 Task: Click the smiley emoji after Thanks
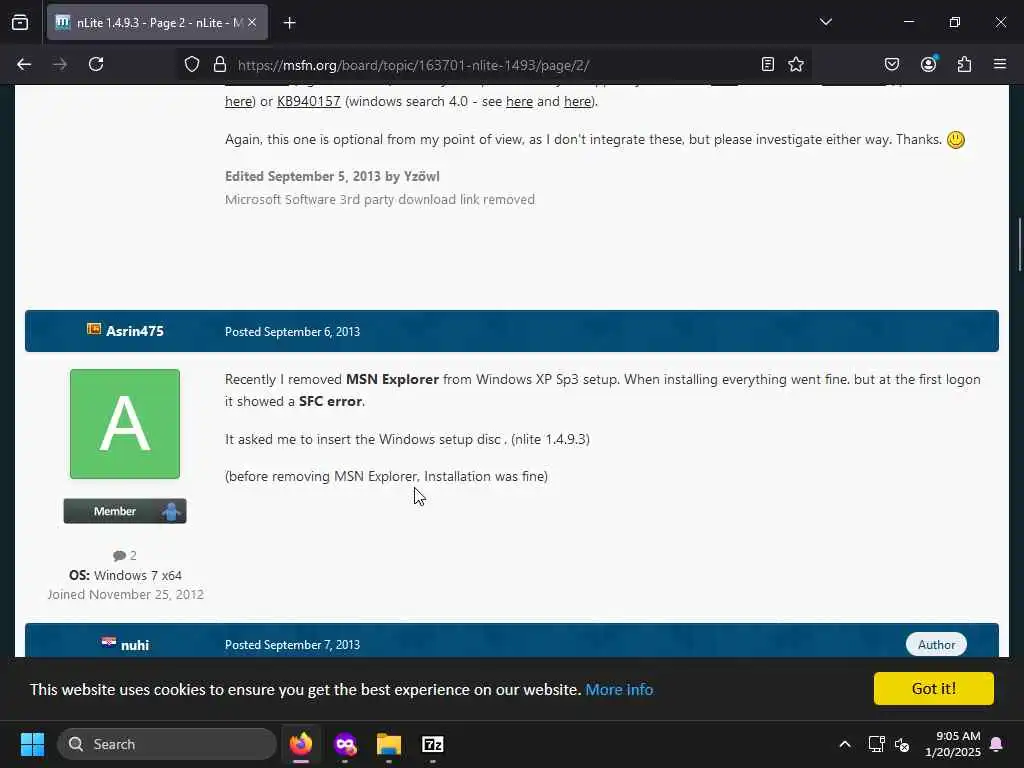[x=955, y=140]
